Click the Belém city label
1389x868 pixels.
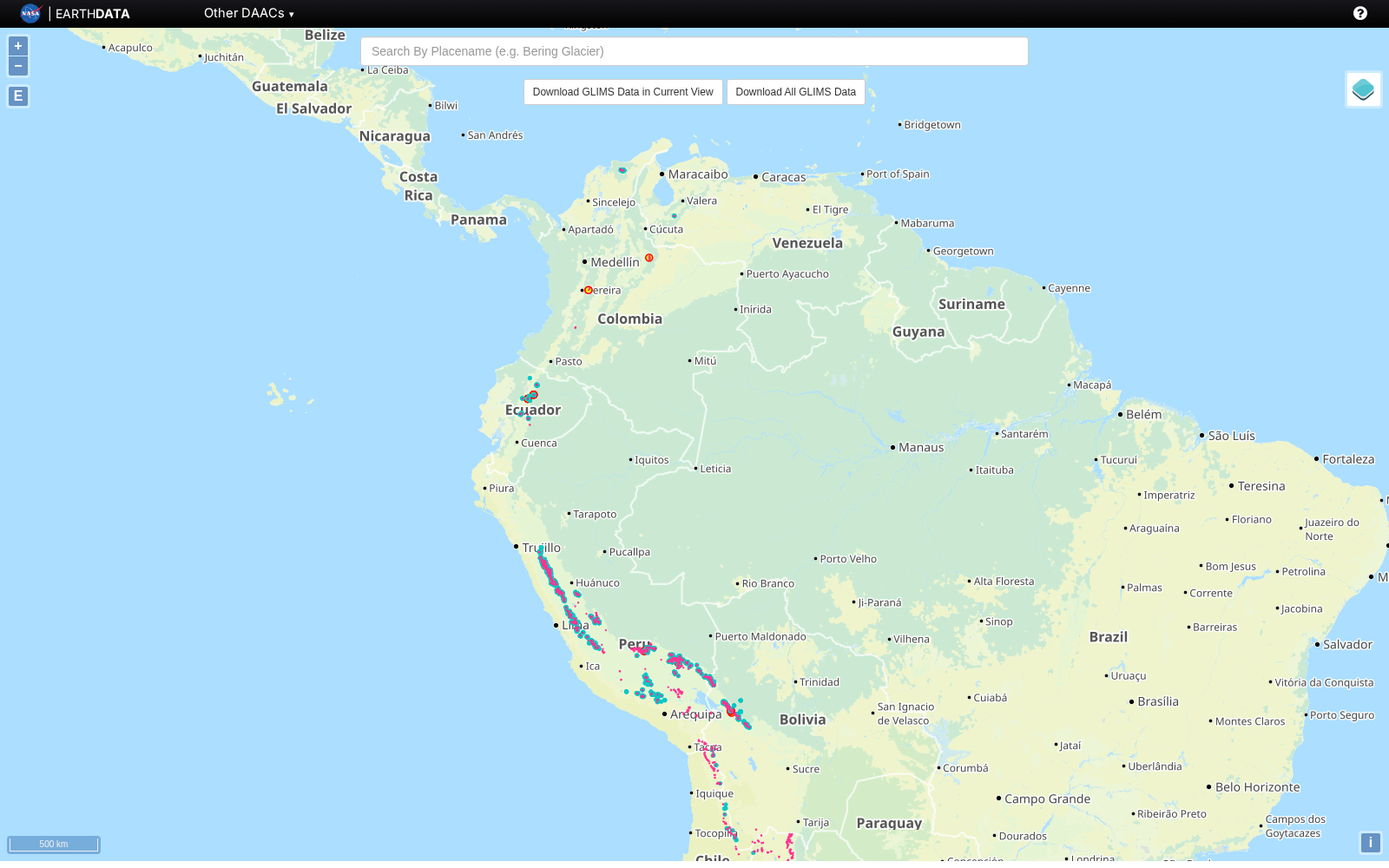point(1143,415)
